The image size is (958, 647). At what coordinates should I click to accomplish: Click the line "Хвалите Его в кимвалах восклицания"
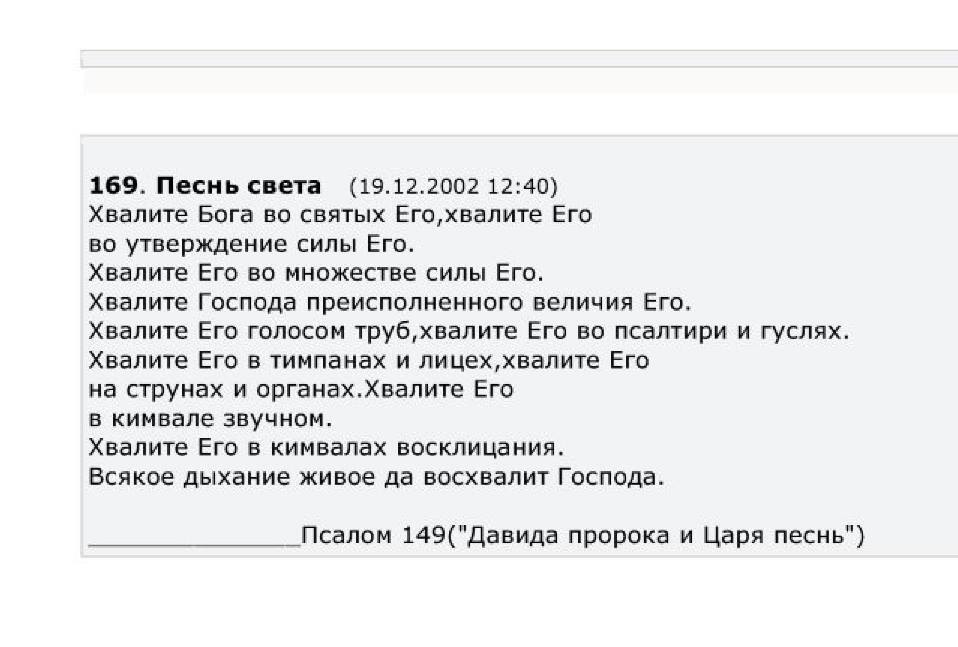(x=327, y=447)
